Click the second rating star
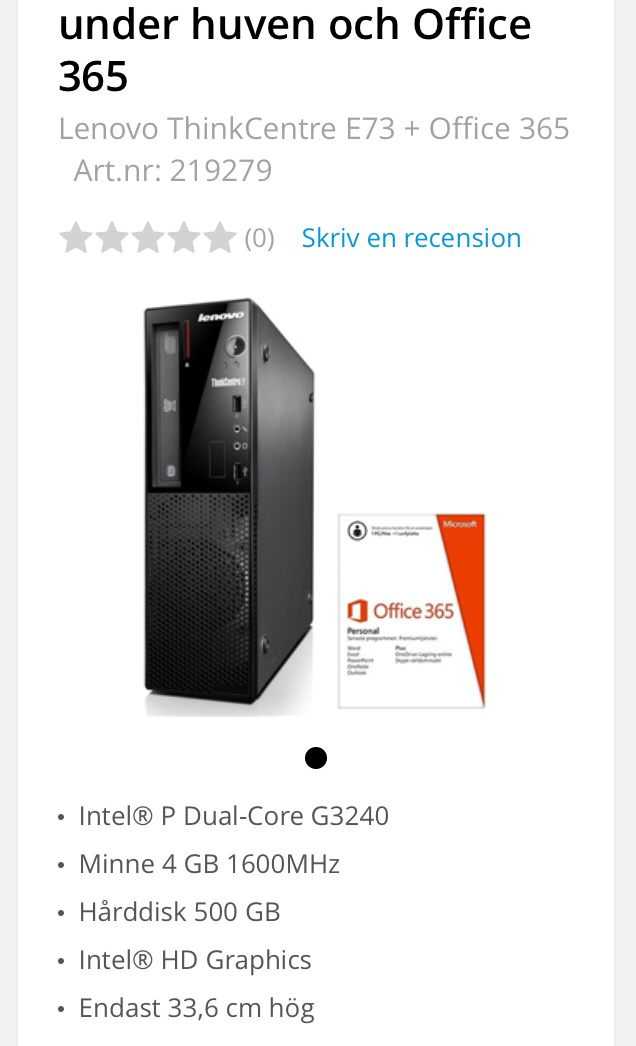This screenshot has width=636, height=1046. point(112,237)
